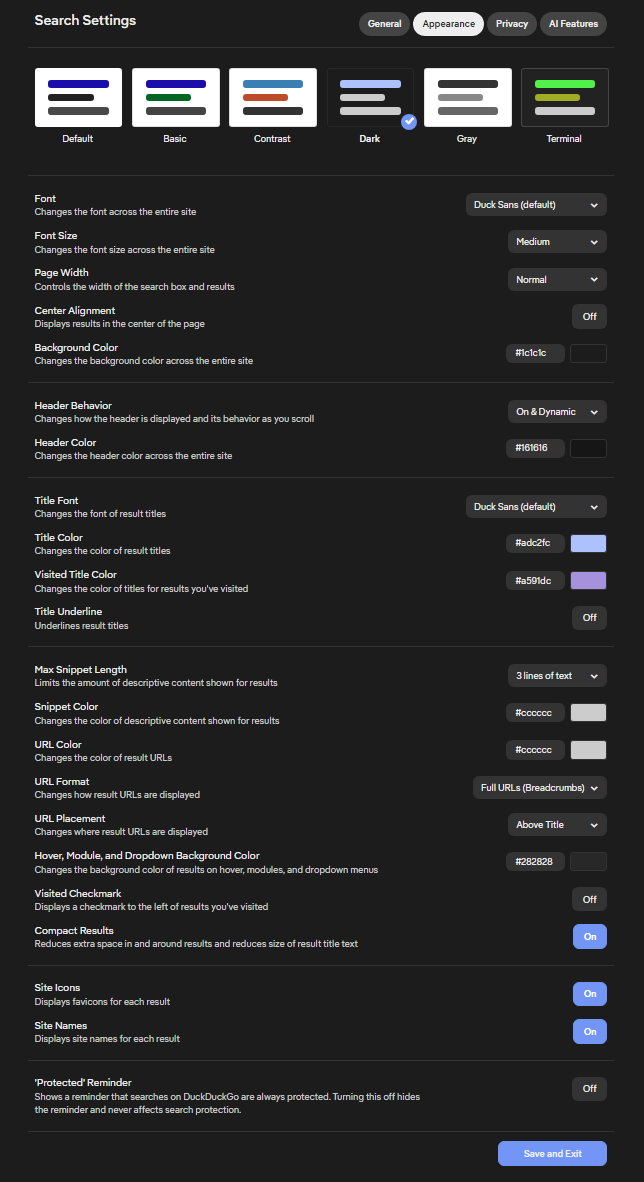Choose the Basic theme preview
Image resolution: width=644 pixels, height=1182 pixels.
tap(175, 98)
